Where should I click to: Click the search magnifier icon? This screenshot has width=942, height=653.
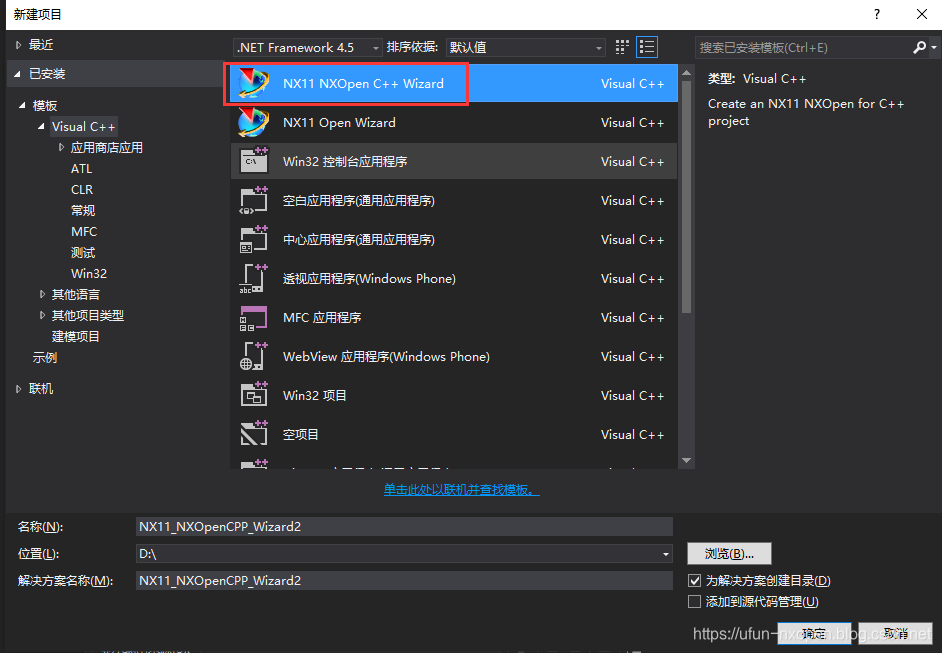pyautogui.click(x=919, y=47)
